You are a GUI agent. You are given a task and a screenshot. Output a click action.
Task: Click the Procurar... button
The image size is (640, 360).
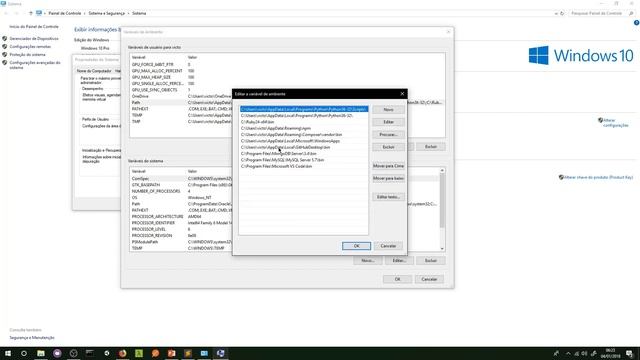(x=389, y=134)
